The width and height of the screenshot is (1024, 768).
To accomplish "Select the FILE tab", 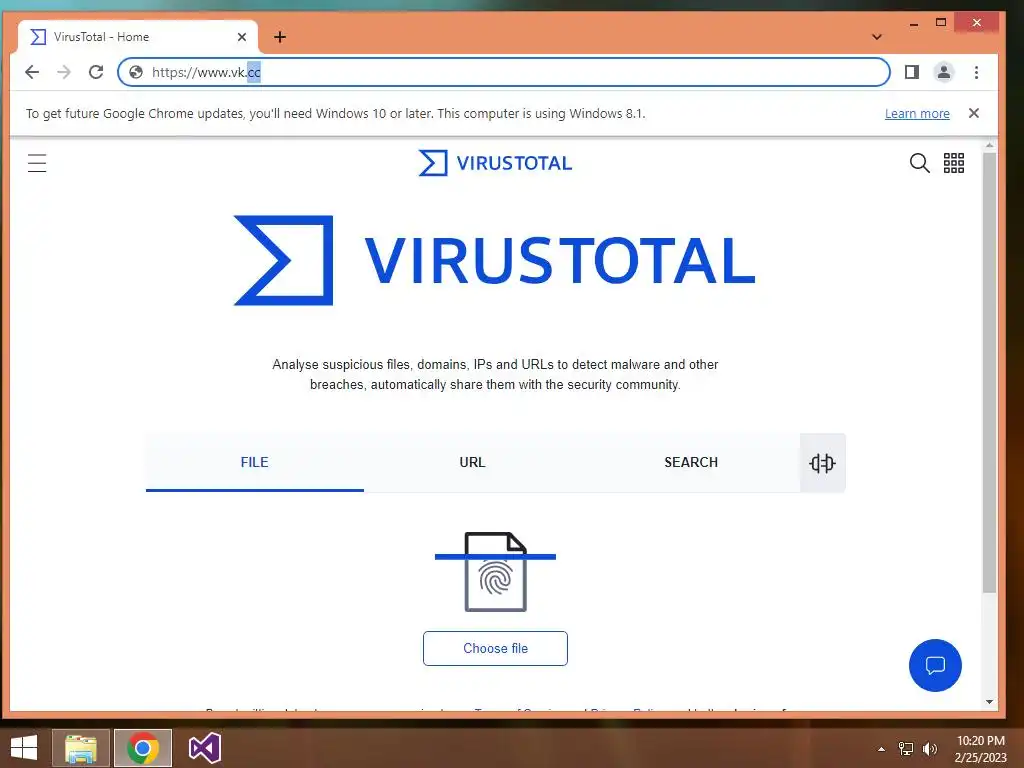I will click(x=255, y=462).
